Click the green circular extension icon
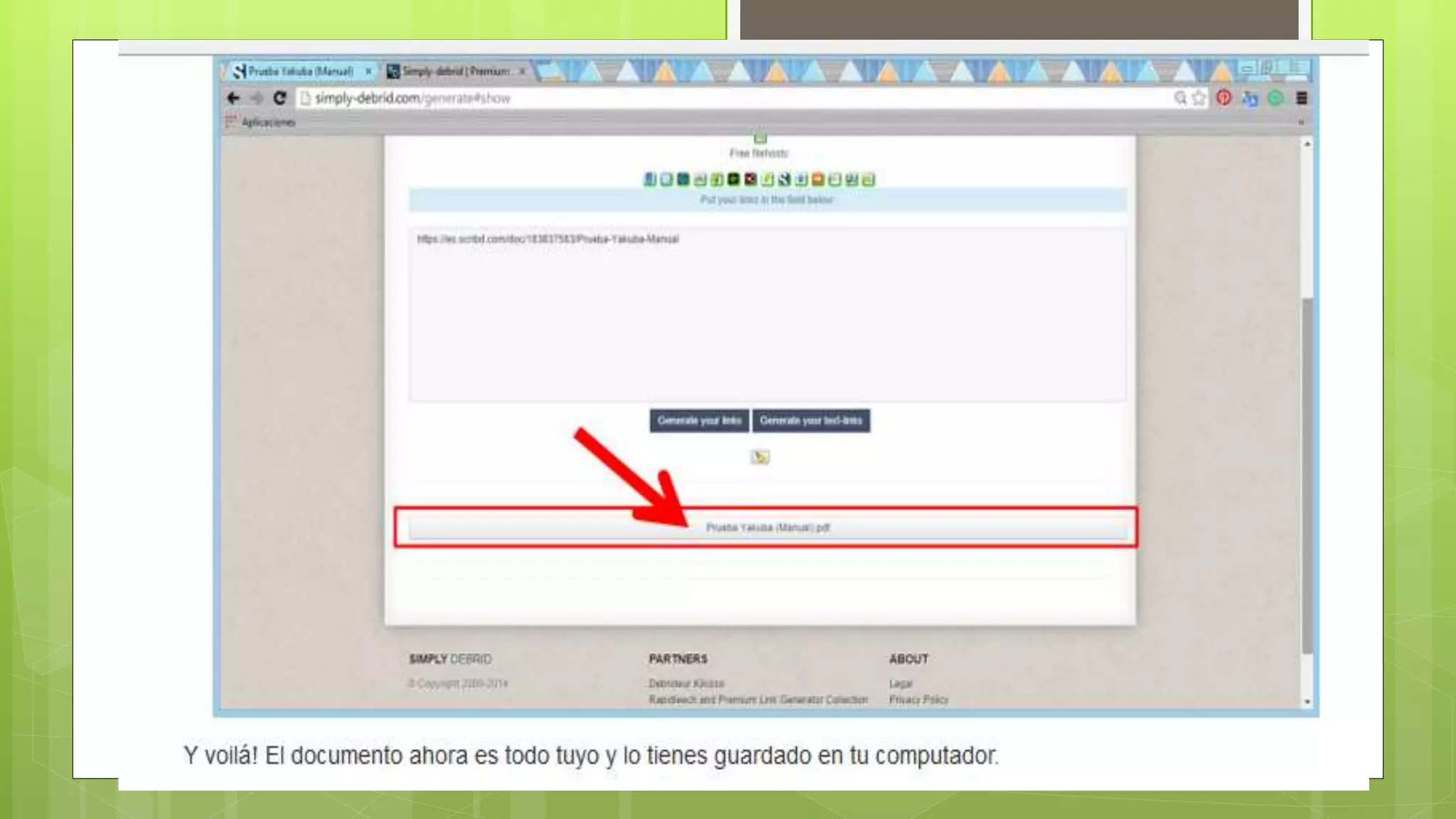 coord(1275,98)
